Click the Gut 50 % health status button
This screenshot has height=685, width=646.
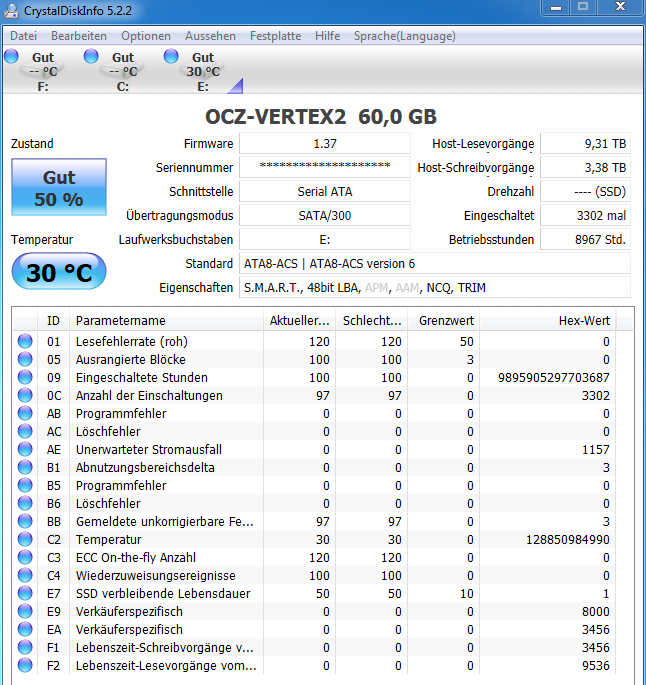[x=59, y=187]
